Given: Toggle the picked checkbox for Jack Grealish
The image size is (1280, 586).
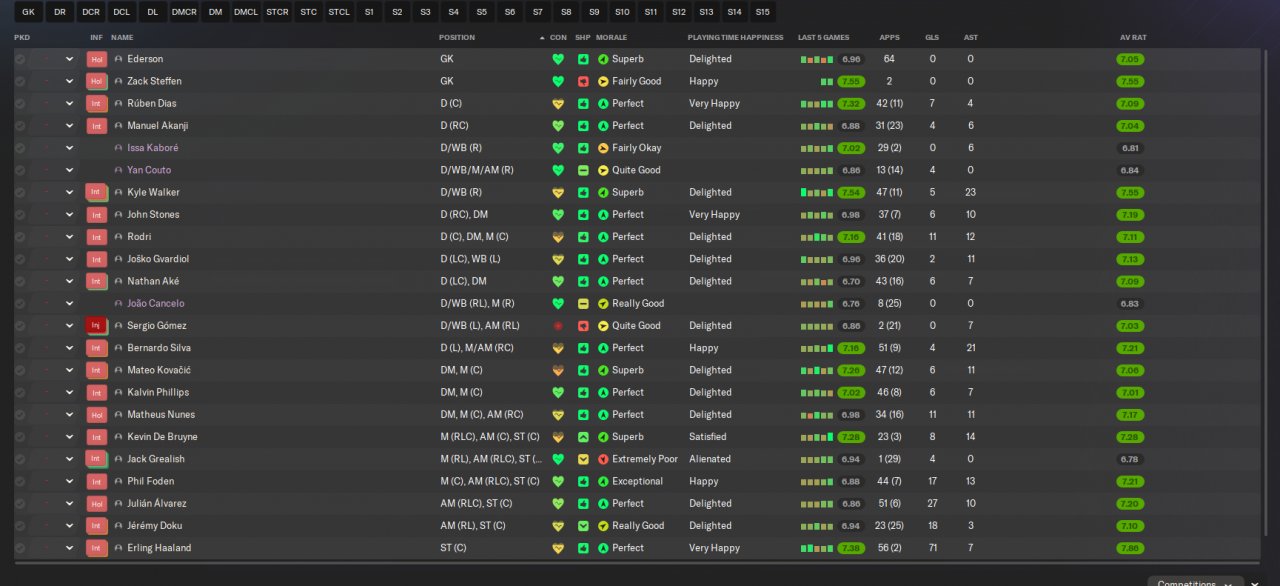Looking at the screenshot, I should 20,459.
